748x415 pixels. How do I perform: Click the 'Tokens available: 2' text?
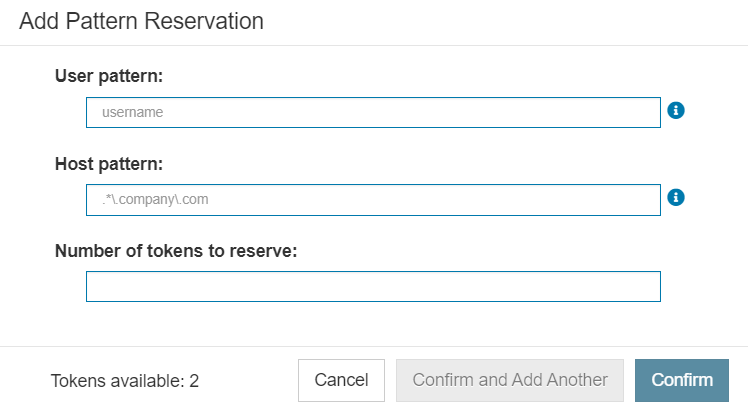125,381
